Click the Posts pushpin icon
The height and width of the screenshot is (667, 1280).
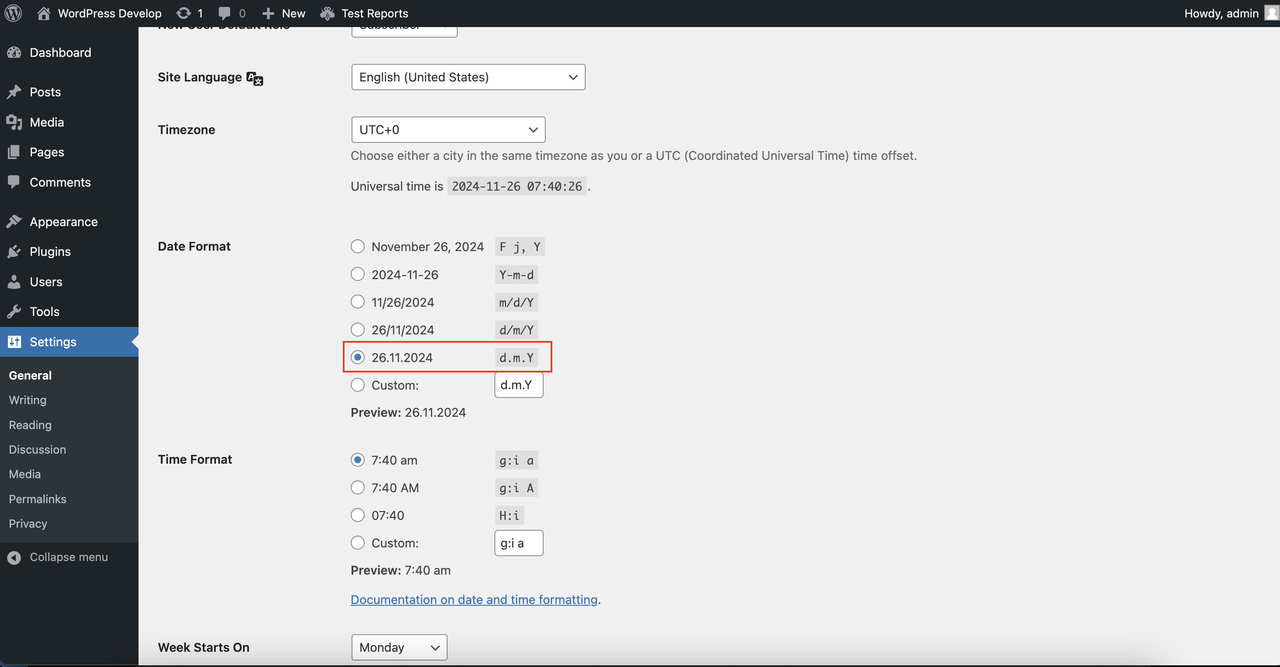click(x=14, y=92)
